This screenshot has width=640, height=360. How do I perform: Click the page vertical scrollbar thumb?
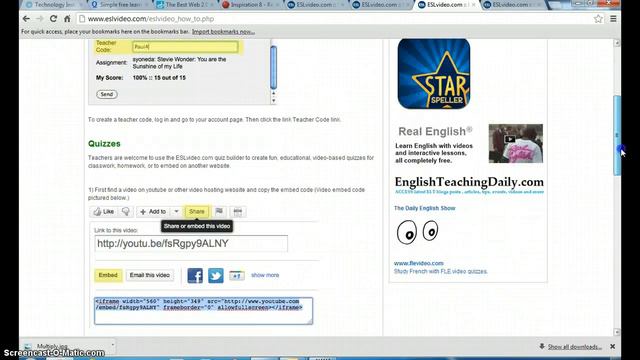click(617, 136)
